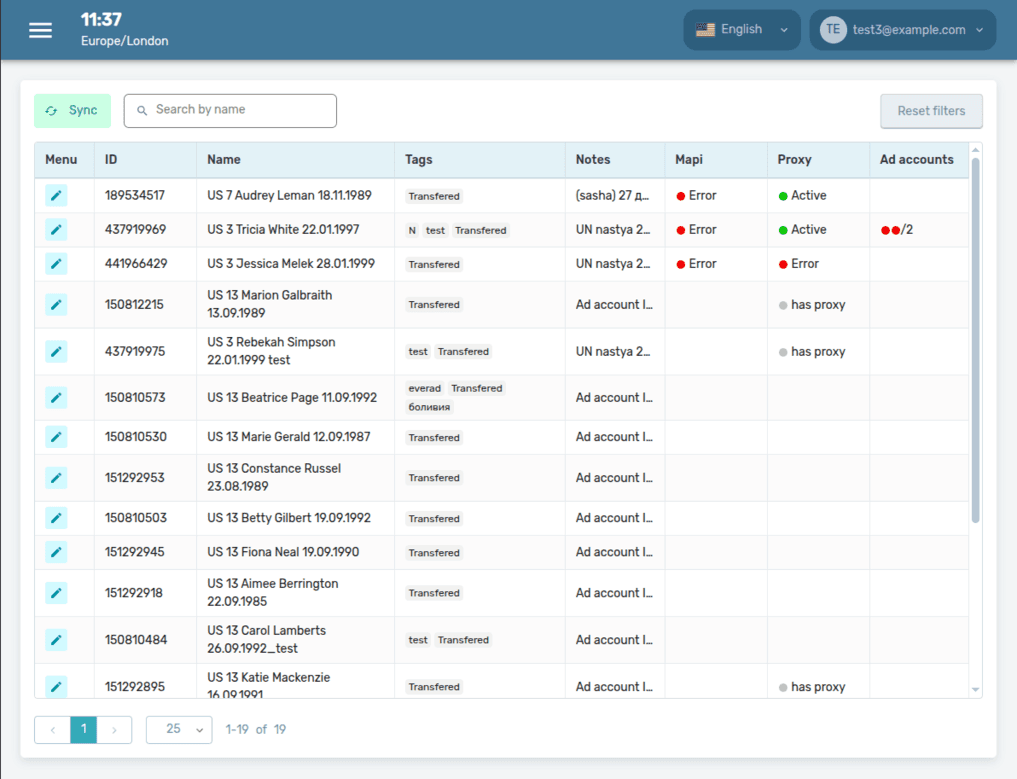Open the hamburger navigation menu
This screenshot has width=1017, height=779.
40,30
